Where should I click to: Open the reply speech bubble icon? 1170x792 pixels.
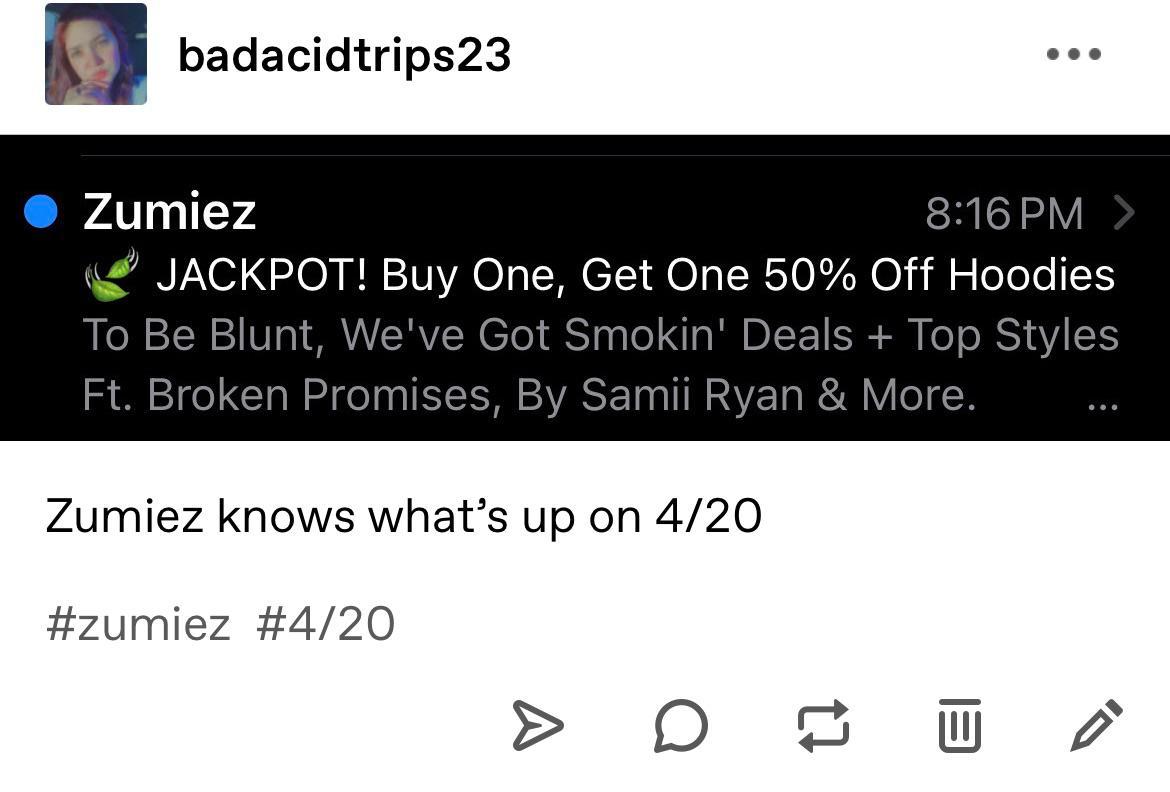(x=680, y=728)
